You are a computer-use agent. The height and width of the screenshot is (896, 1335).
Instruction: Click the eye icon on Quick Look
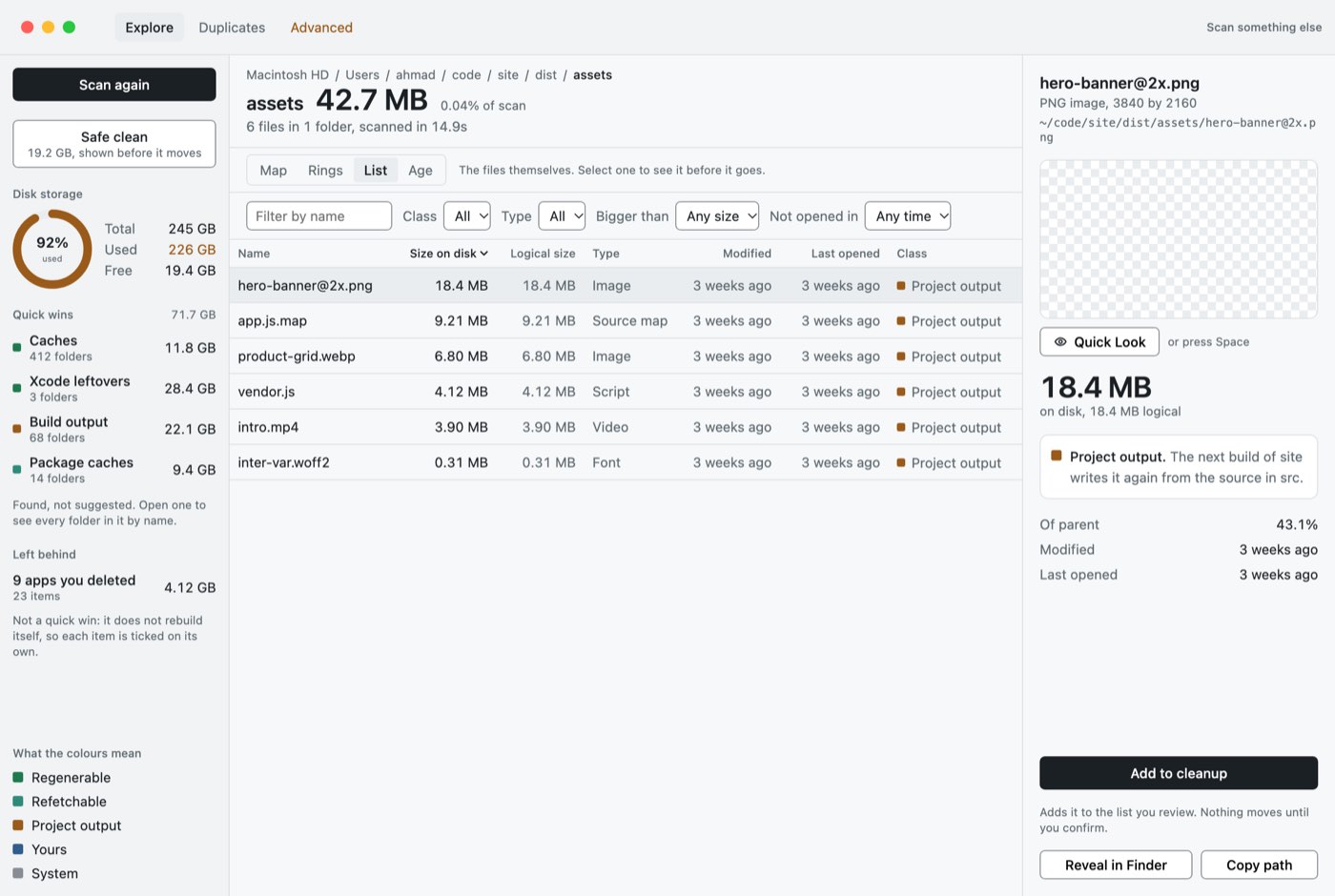(x=1060, y=342)
